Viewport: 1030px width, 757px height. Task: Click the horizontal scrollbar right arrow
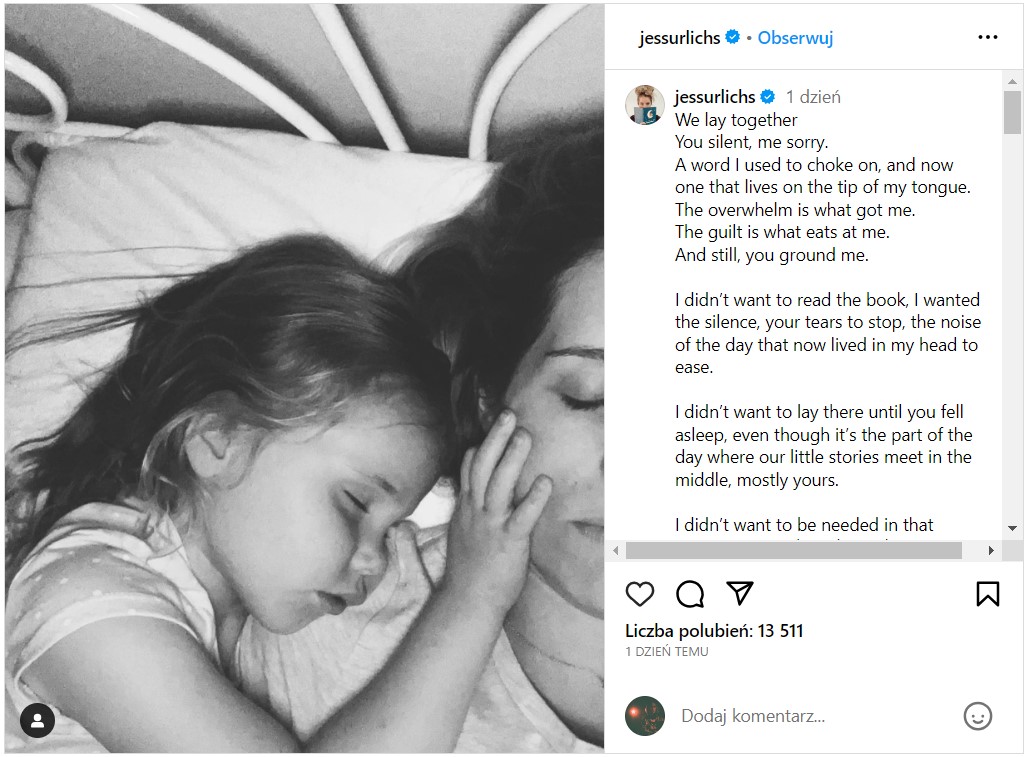(x=991, y=551)
